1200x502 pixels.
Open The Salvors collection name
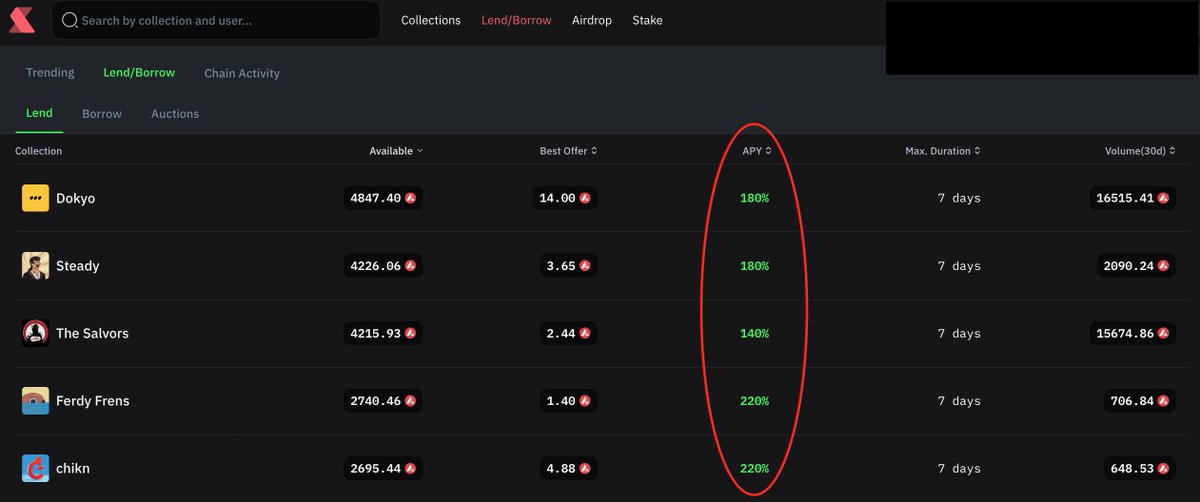click(x=92, y=333)
